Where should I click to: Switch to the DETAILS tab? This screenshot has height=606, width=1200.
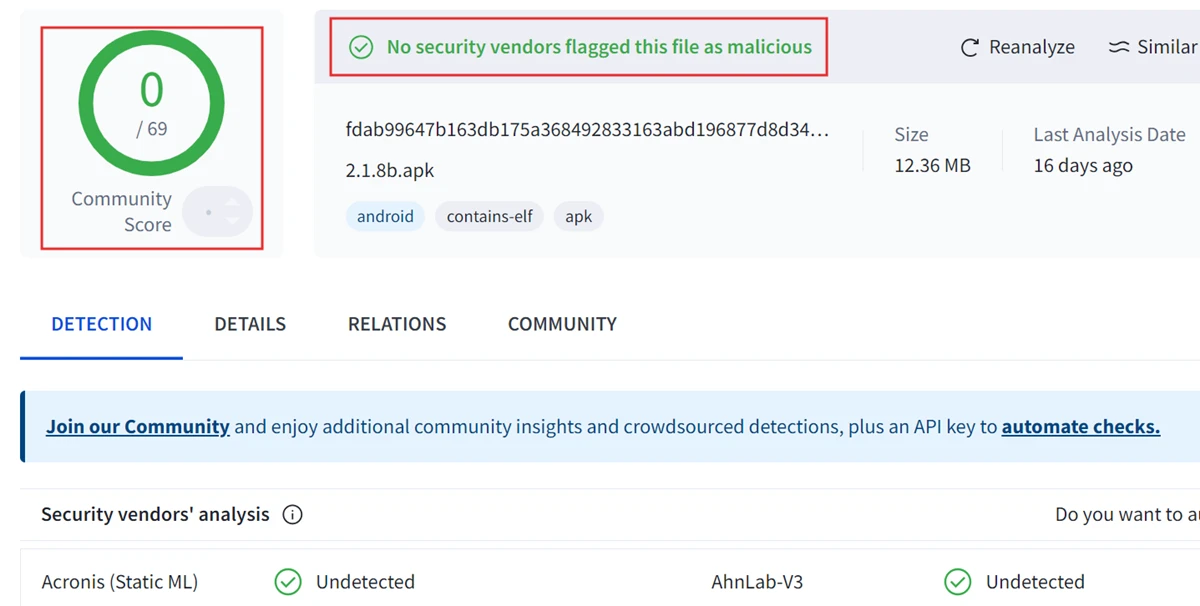(250, 324)
